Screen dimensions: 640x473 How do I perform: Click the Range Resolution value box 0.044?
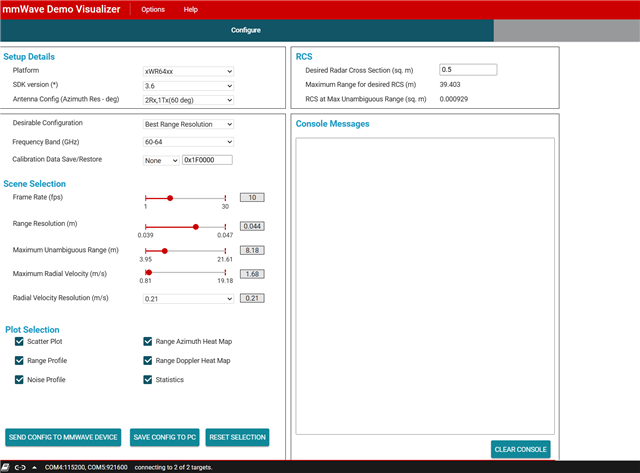252,226
